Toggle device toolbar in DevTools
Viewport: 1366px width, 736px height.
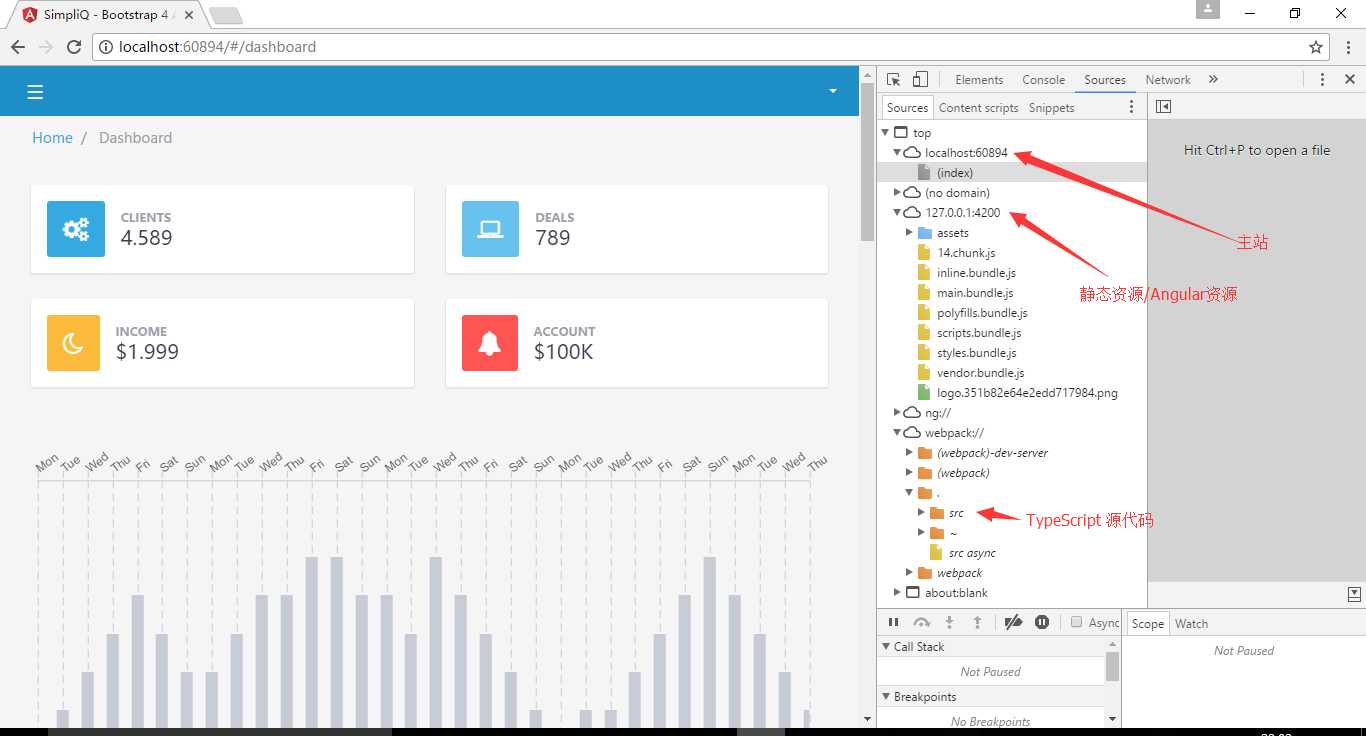921,80
